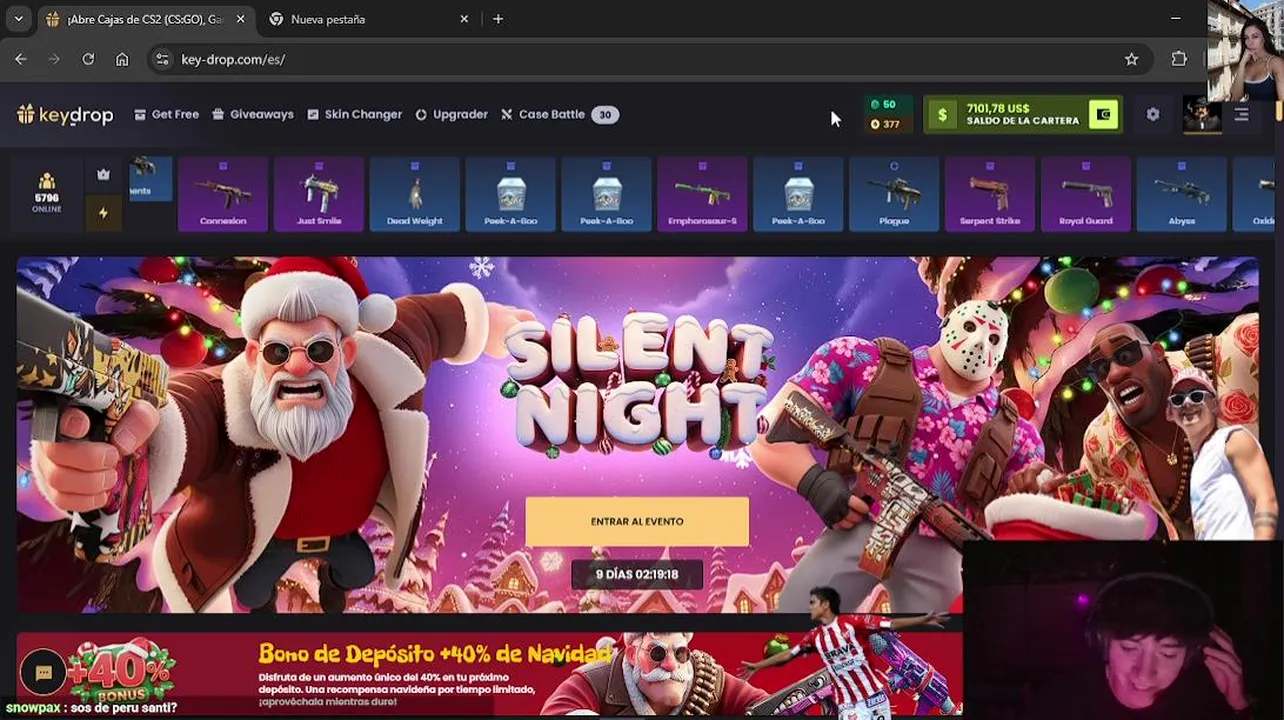The image size is (1284, 720).
Task: Open the Upgrader page
Action: tap(451, 115)
